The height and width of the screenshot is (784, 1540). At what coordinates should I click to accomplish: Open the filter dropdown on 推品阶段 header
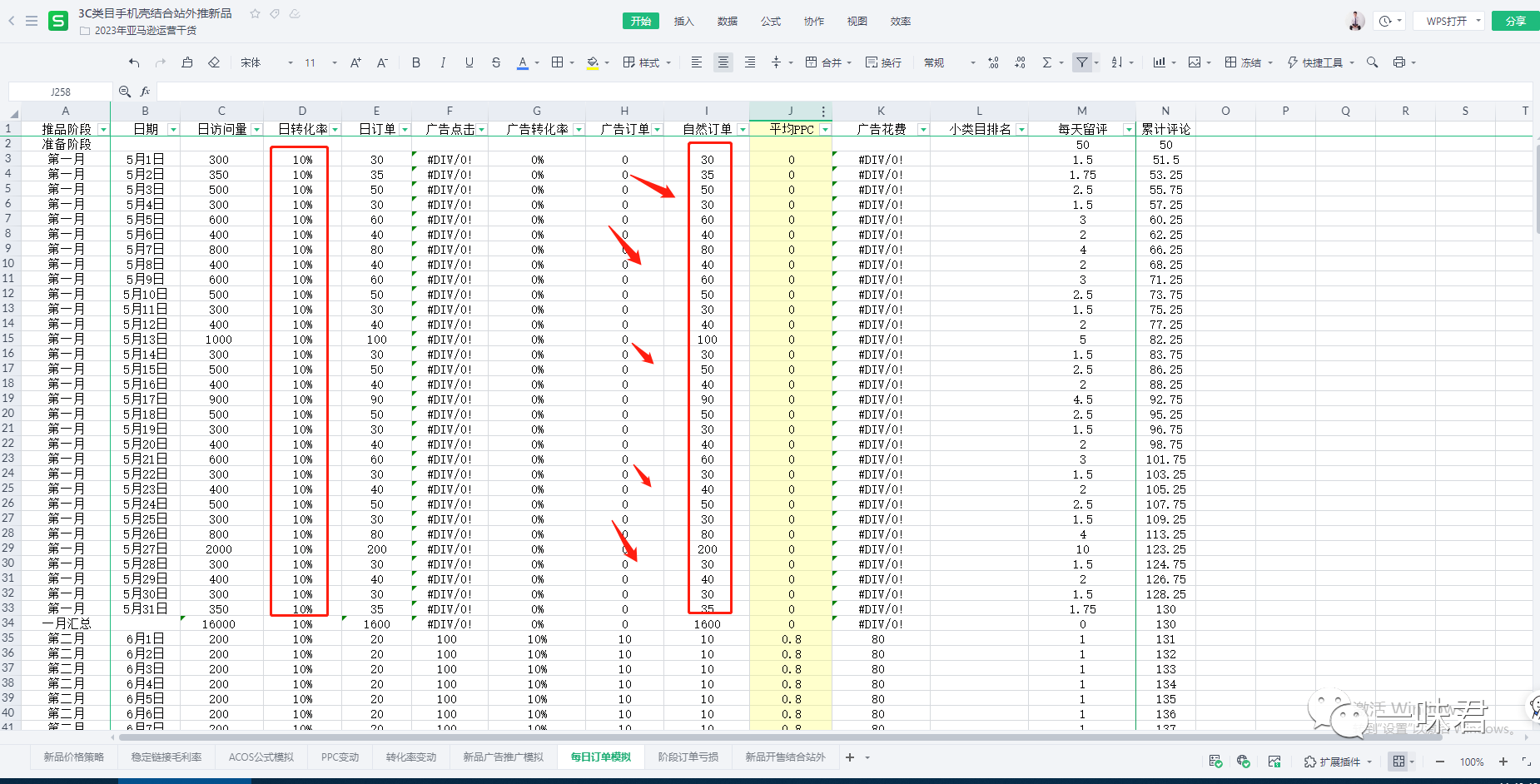(103, 129)
